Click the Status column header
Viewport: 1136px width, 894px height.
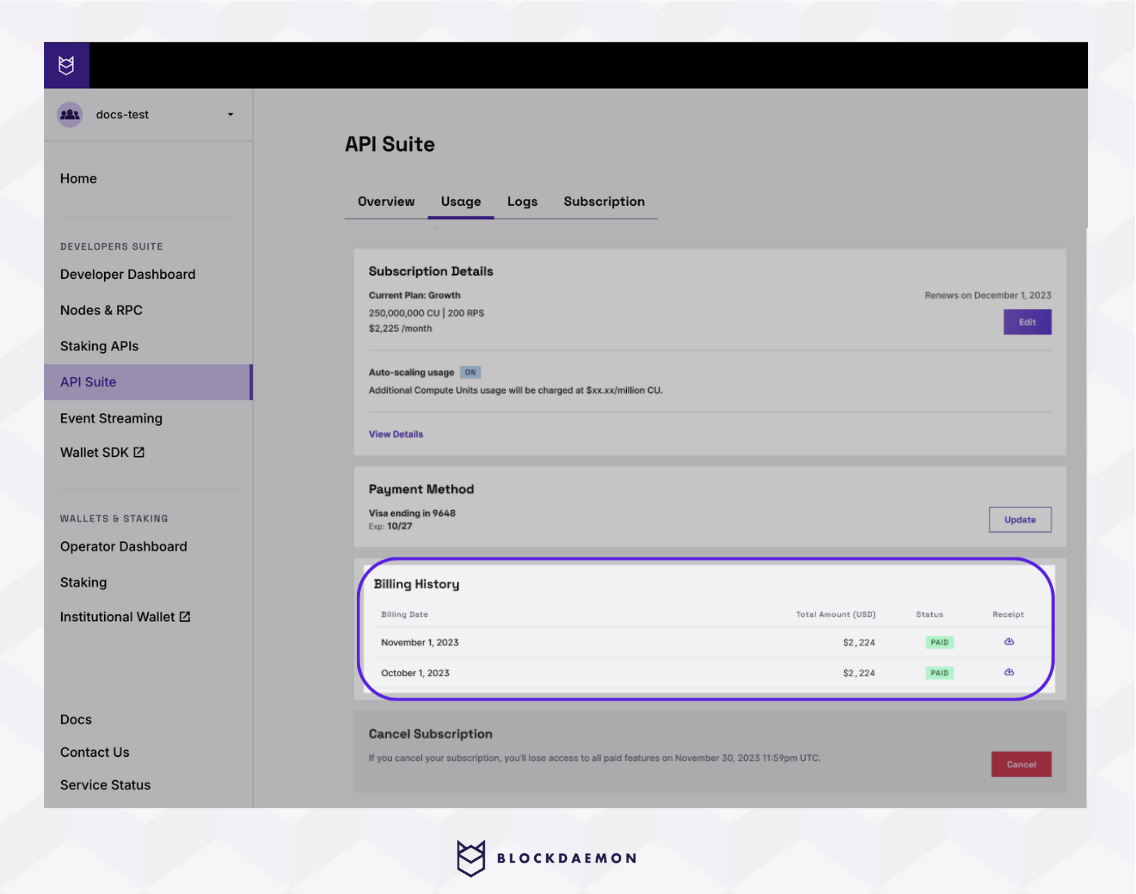tap(930, 614)
